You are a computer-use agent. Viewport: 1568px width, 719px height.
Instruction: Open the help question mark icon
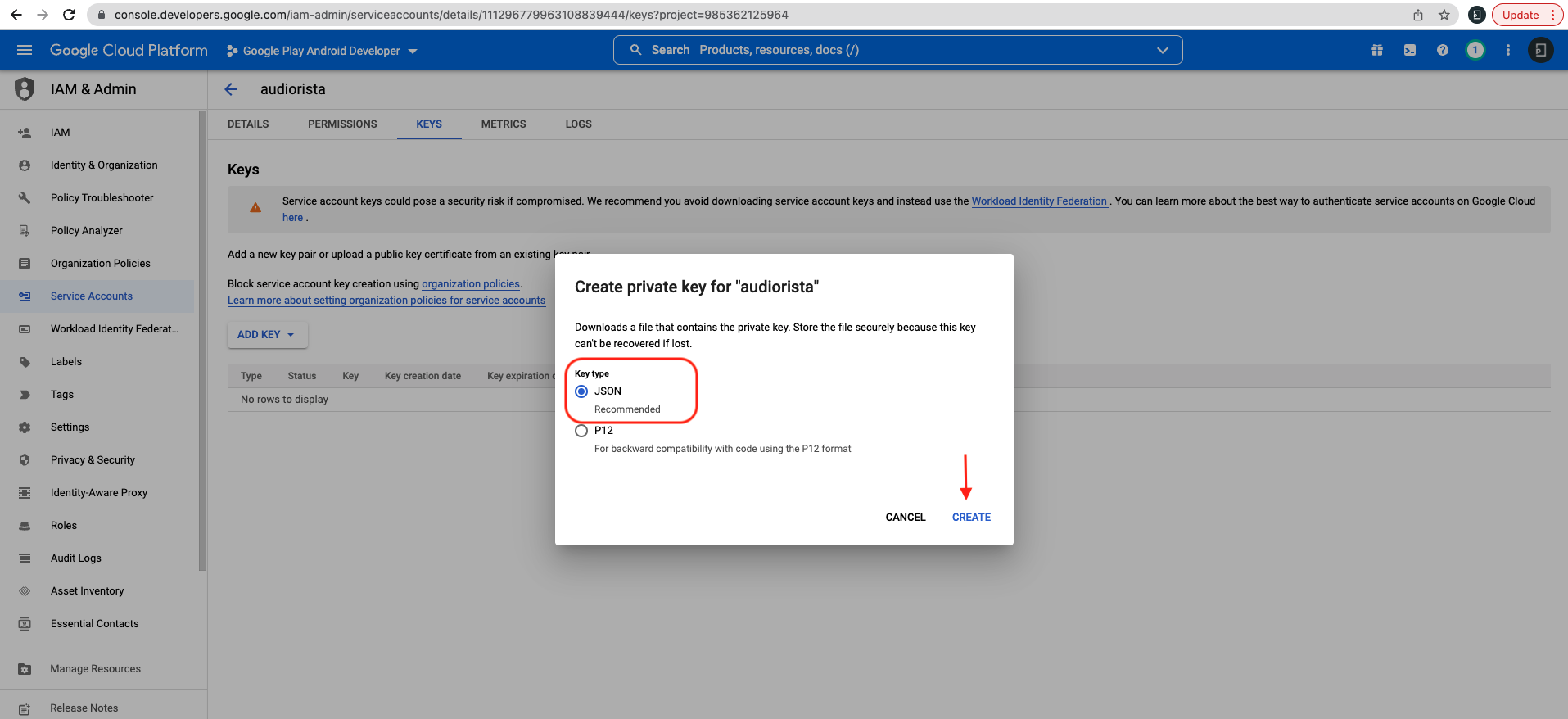point(1443,50)
